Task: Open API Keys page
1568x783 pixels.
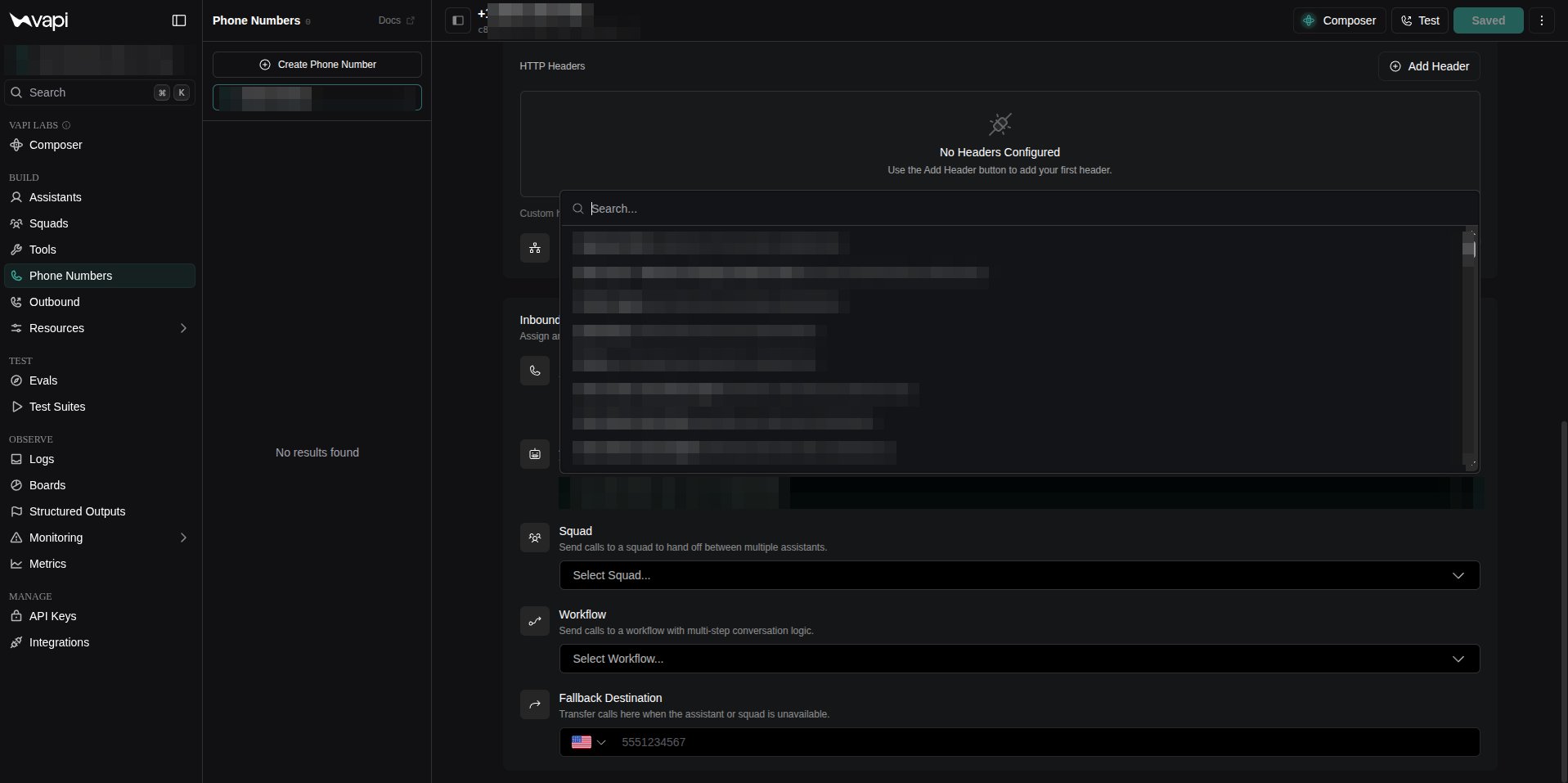Action: (x=100, y=616)
